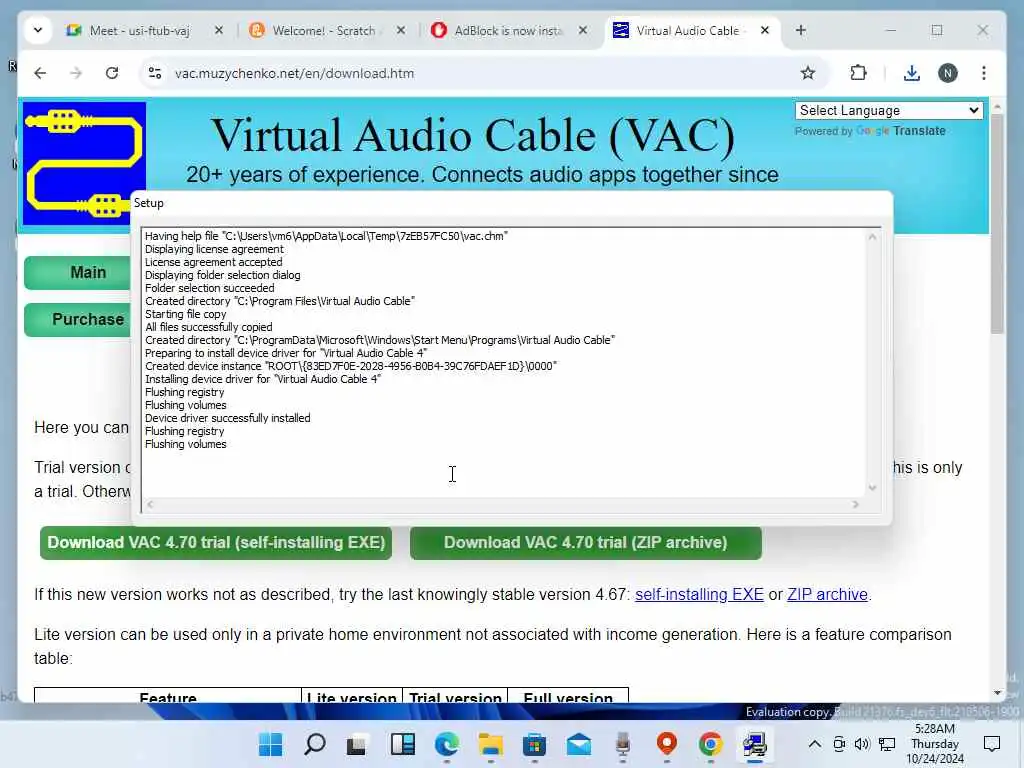Image resolution: width=1024 pixels, height=768 pixels.
Task: Switch to the AdBlock is now installed tab
Action: pyautogui.click(x=507, y=31)
